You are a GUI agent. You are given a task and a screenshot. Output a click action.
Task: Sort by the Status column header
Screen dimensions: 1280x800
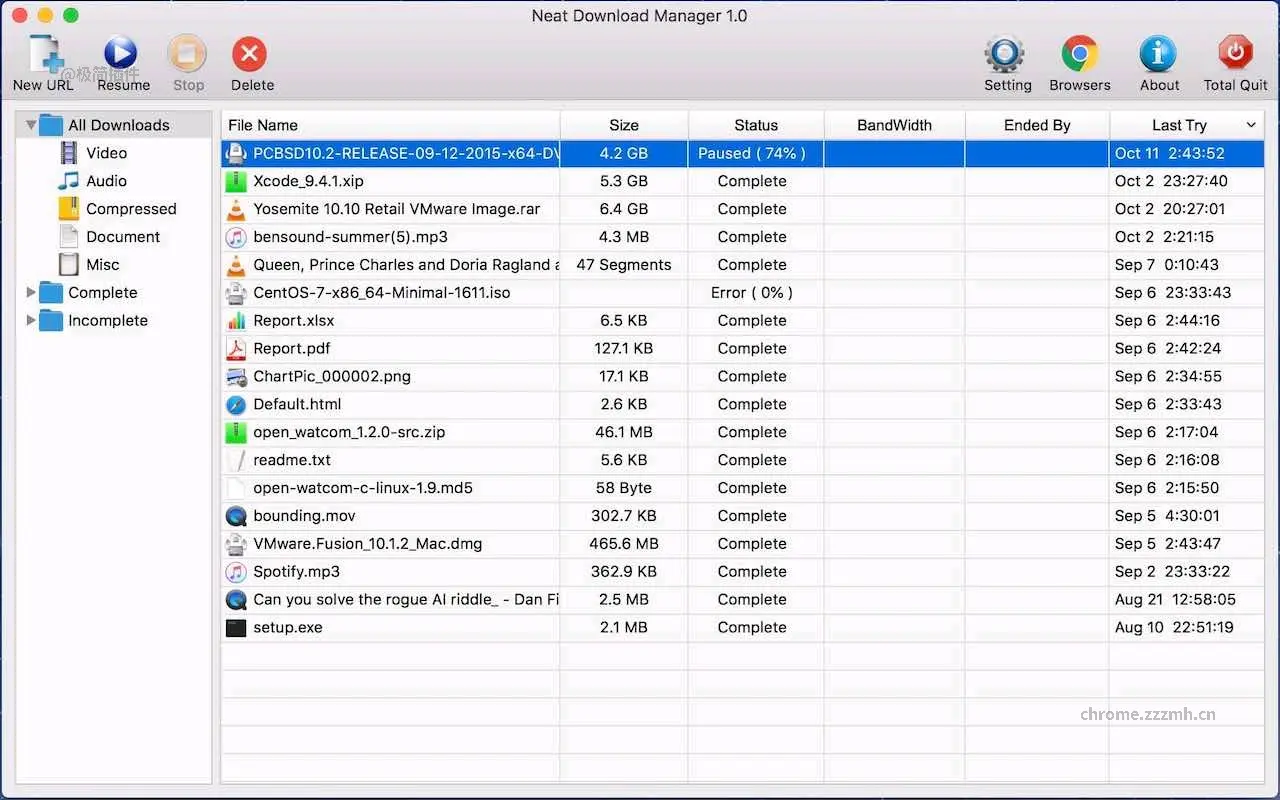click(755, 125)
